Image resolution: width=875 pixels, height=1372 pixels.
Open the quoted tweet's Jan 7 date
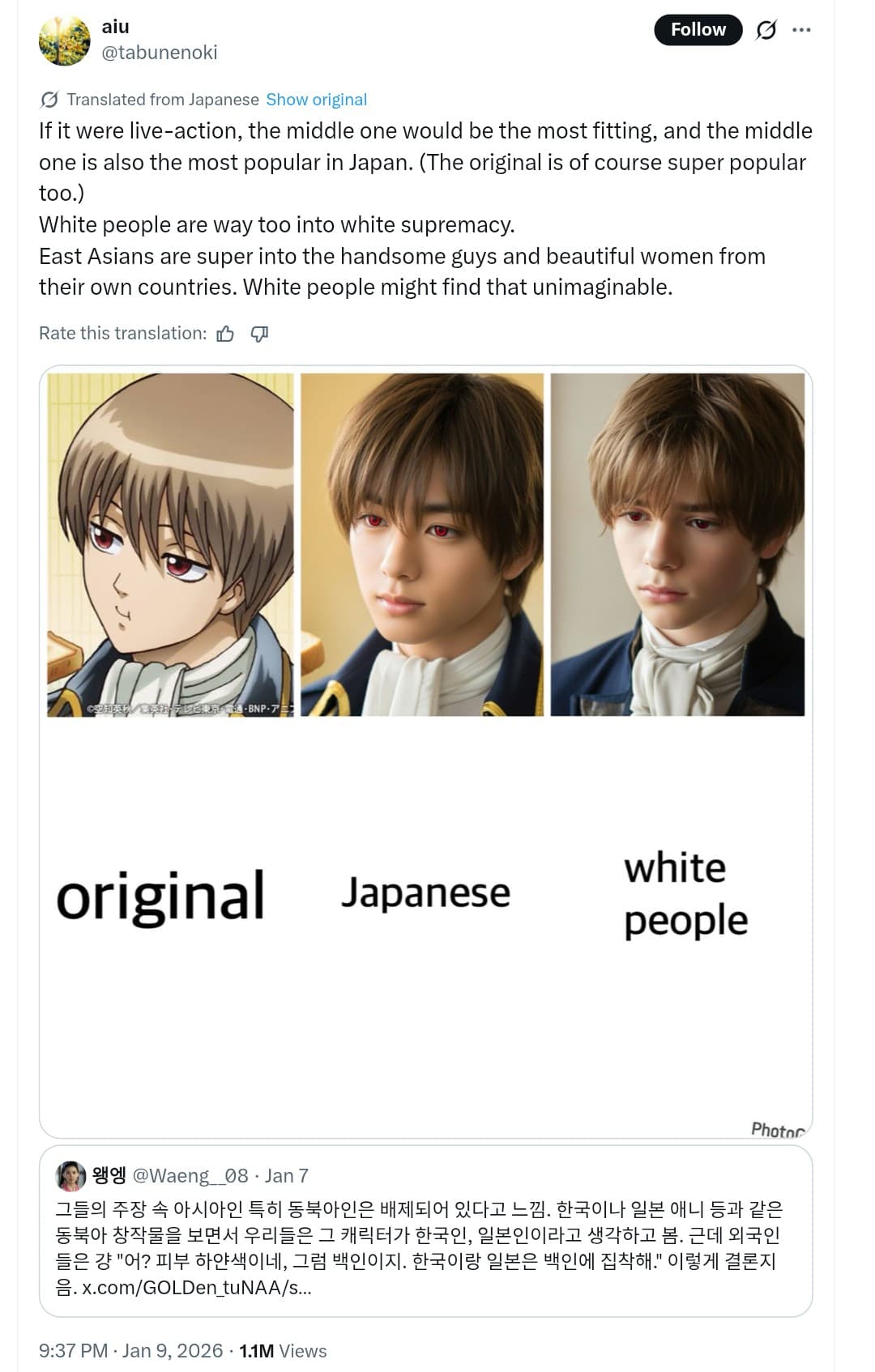(x=287, y=1176)
